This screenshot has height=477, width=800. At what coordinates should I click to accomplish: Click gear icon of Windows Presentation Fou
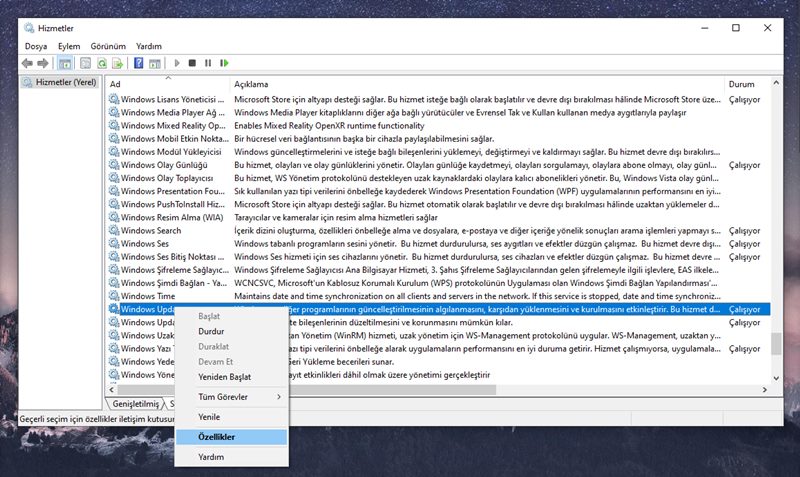tap(114, 191)
